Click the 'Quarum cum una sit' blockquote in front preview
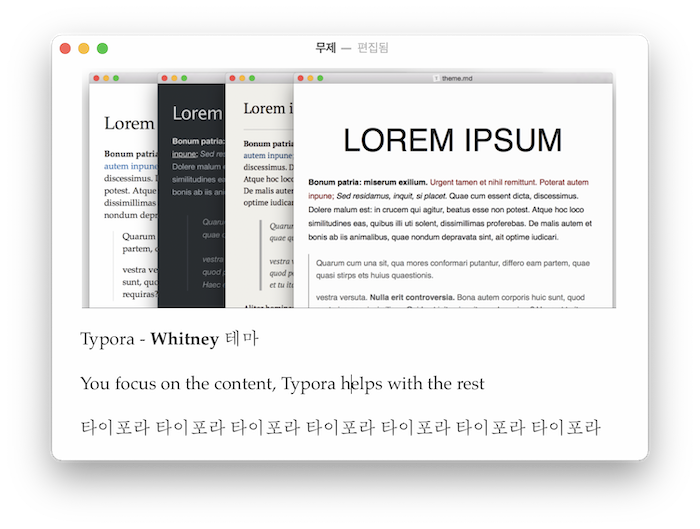Viewport: 700px width, 529px height. [453, 269]
